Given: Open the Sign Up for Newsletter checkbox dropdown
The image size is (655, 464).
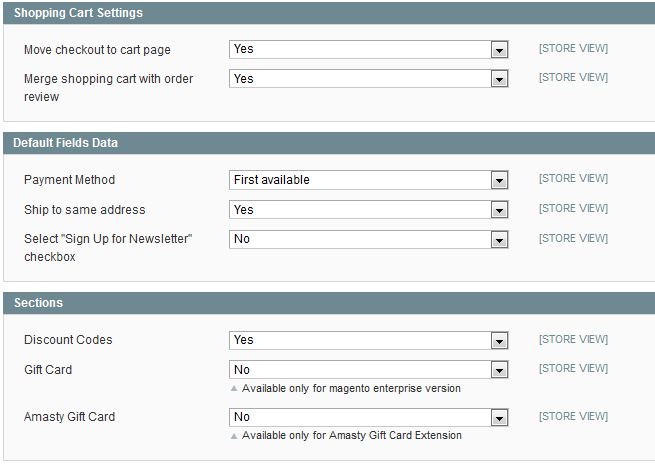Looking at the screenshot, I should 368,240.
